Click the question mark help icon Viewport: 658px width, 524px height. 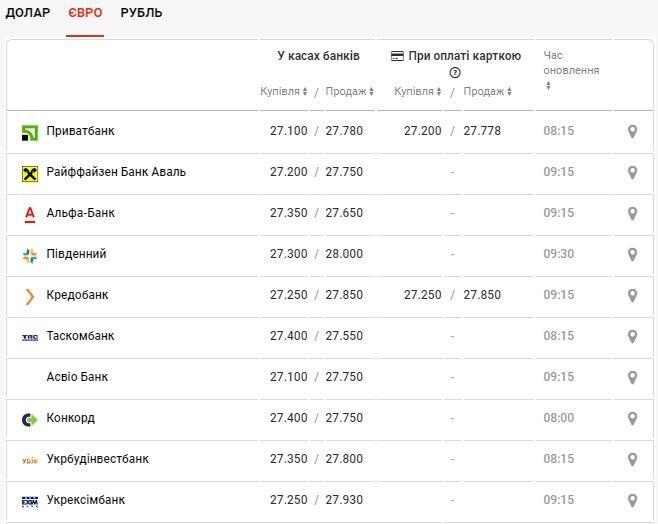point(455,73)
